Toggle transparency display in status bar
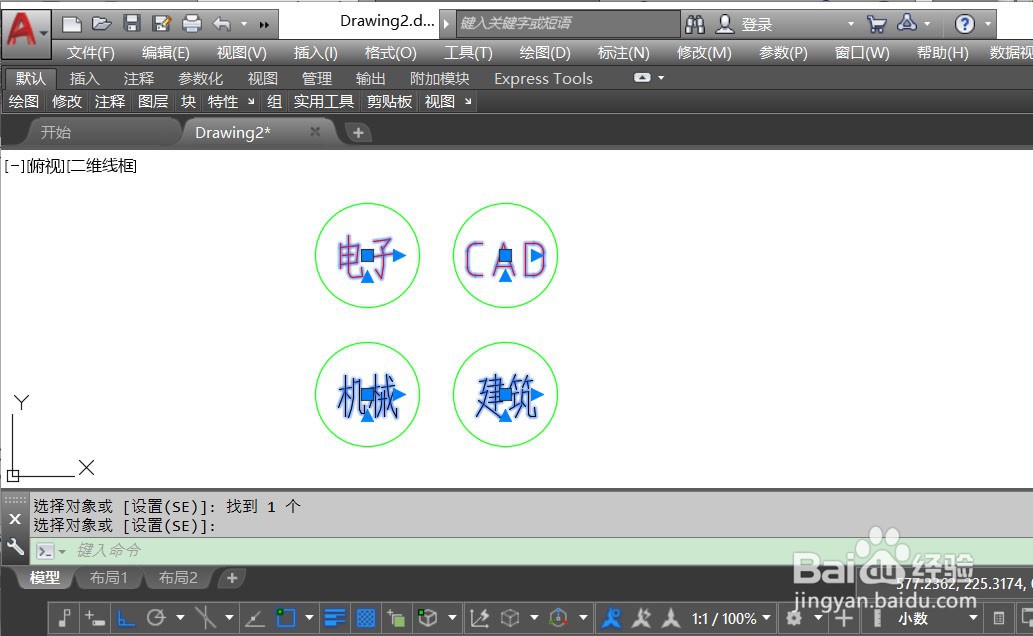 click(x=366, y=618)
